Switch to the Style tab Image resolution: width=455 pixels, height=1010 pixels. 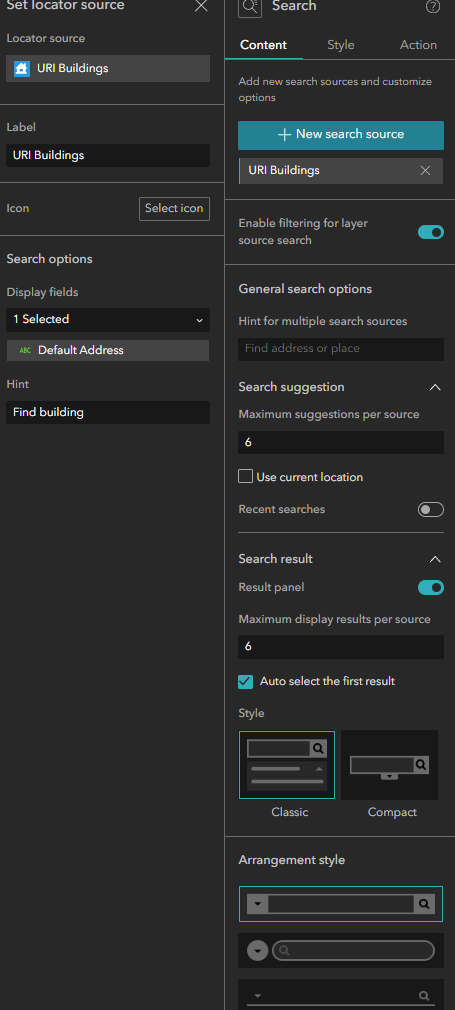coord(340,45)
